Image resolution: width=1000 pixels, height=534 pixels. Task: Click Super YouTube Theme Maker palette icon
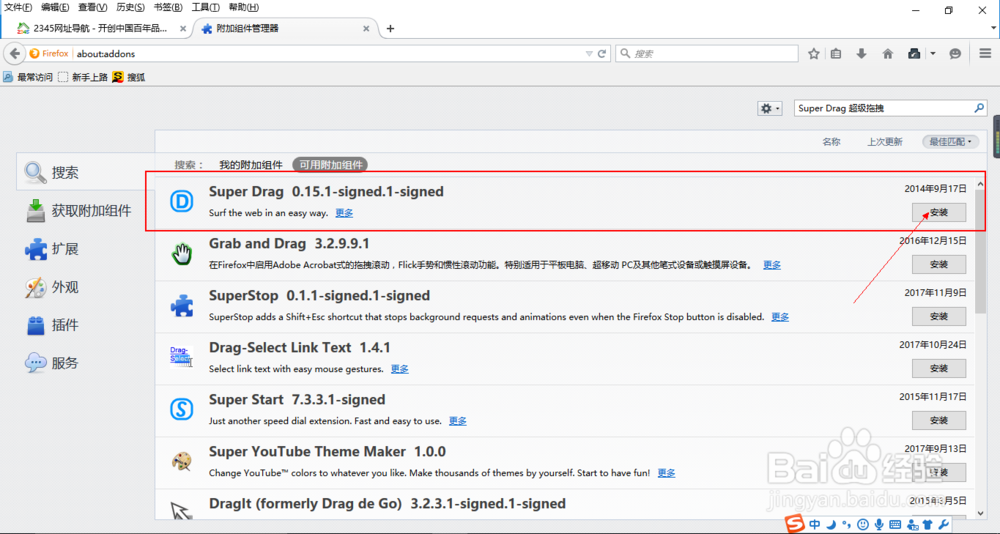click(181, 461)
